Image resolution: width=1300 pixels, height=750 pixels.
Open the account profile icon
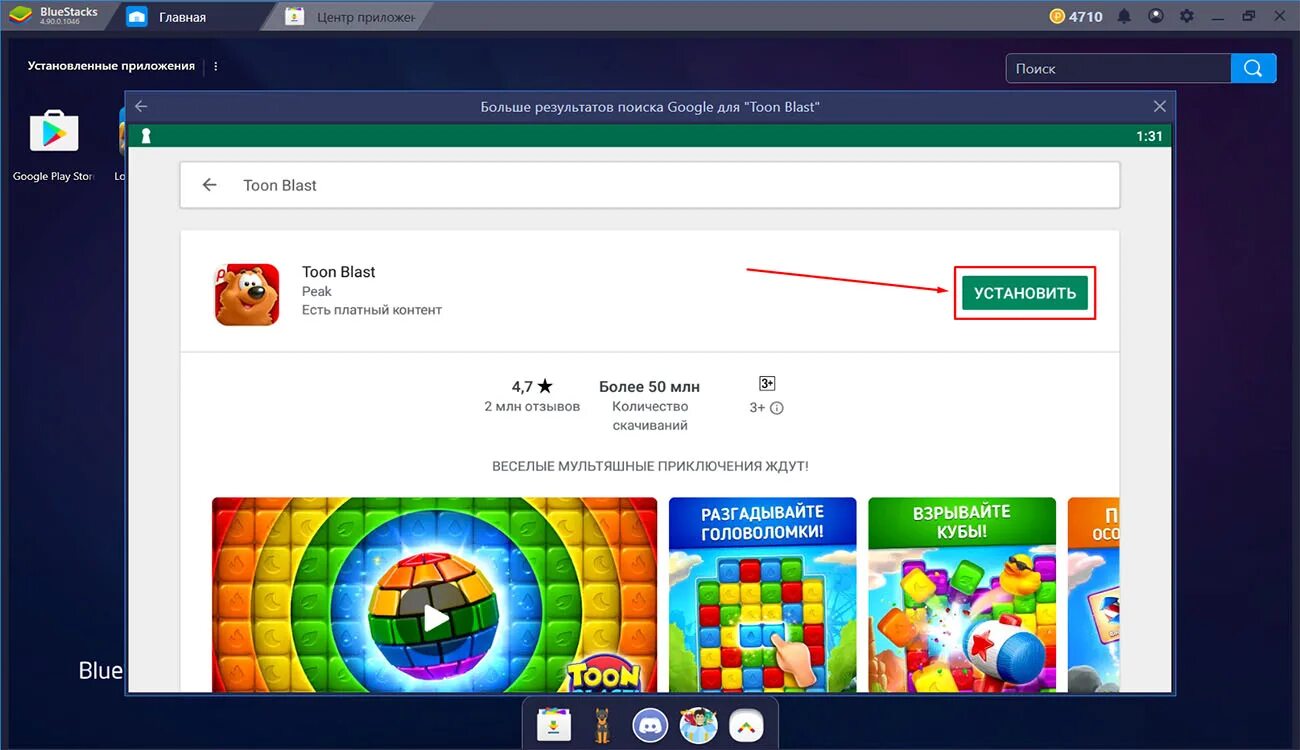pyautogui.click(x=1156, y=16)
